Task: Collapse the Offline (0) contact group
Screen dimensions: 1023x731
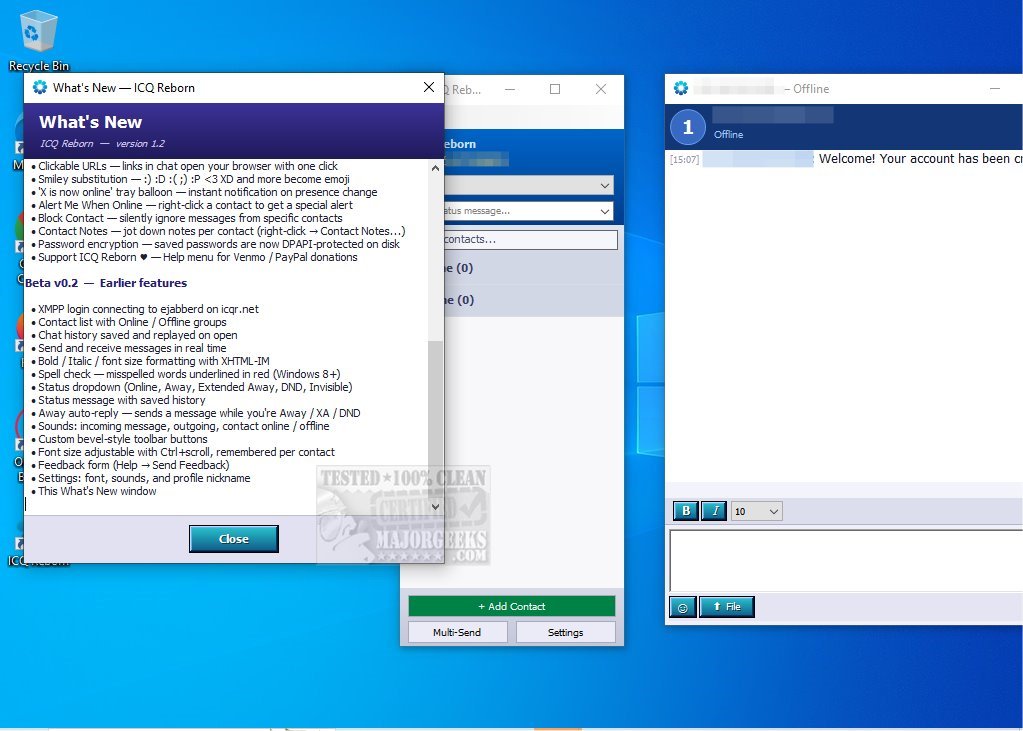Action: point(534,300)
